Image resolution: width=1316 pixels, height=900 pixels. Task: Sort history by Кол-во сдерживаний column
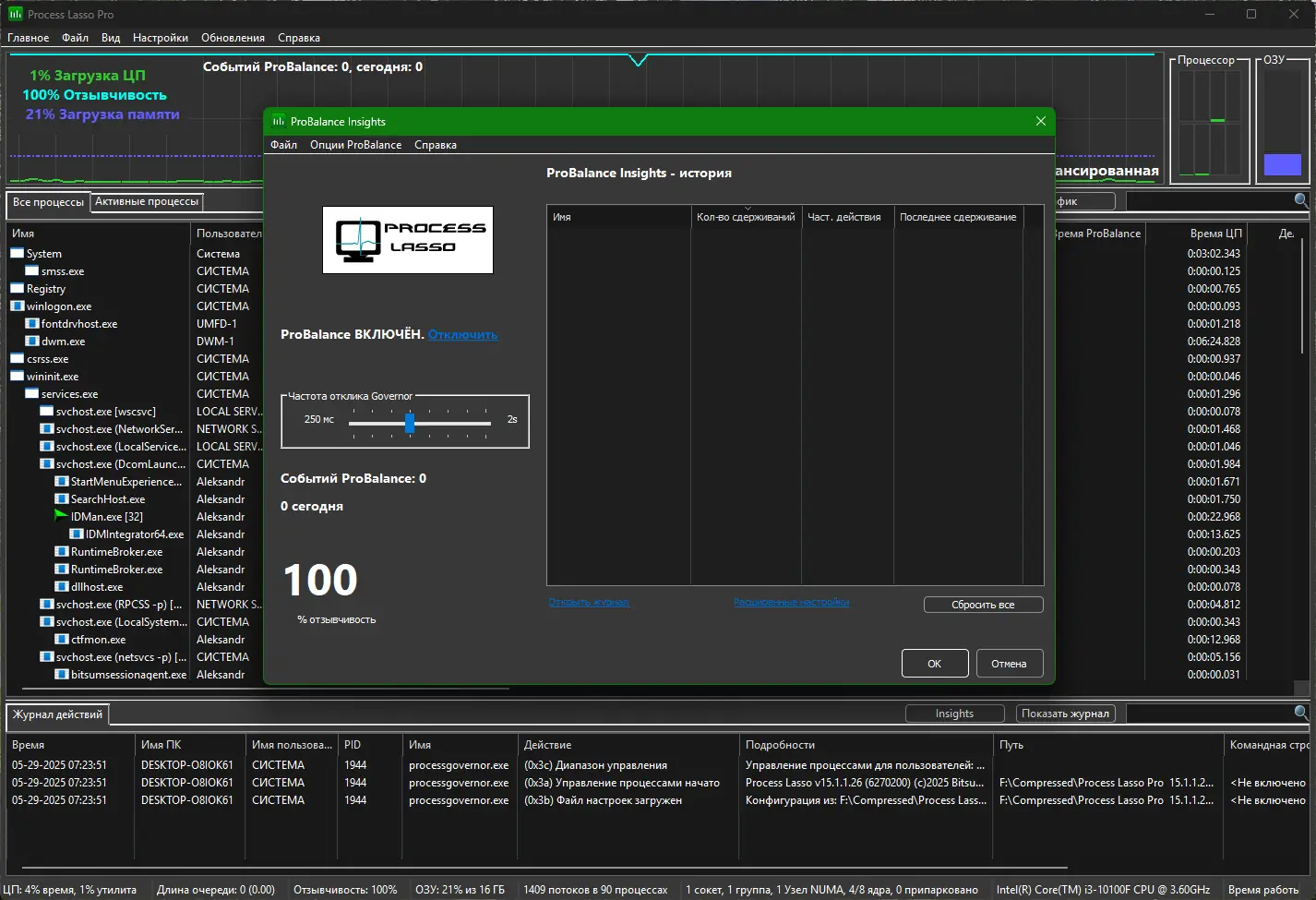[745, 217]
